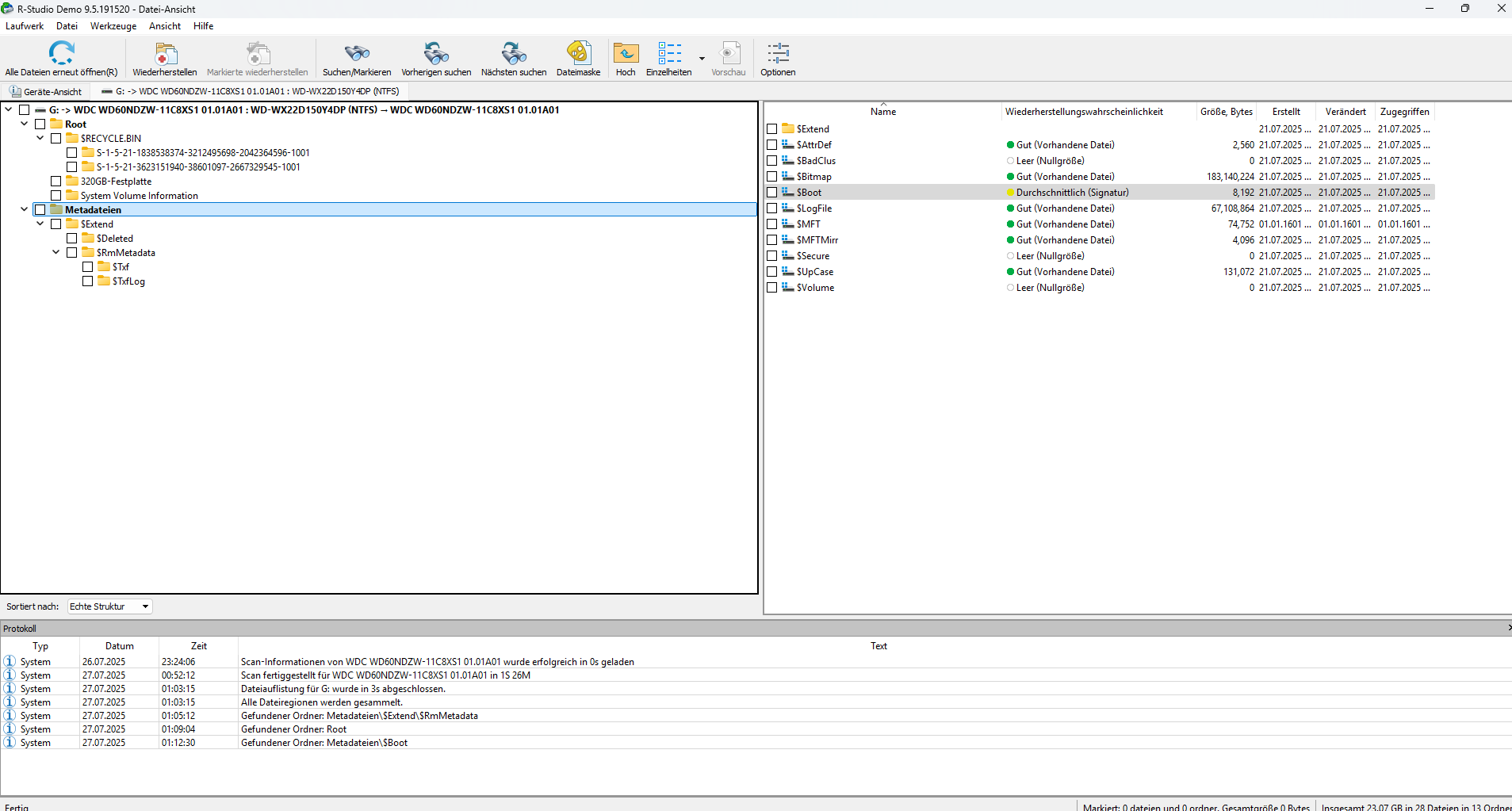This screenshot has width=1512, height=811.
Task: Click the Einzelheiten view icon
Action: tap(669, 53)
